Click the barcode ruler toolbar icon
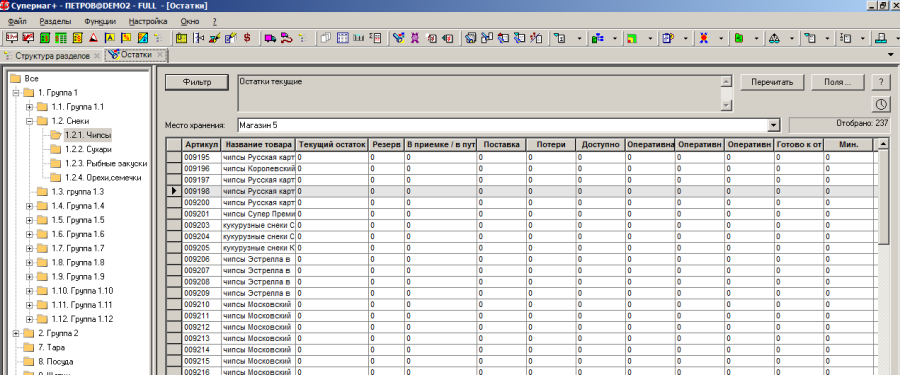The height and width of the screenshot is (375, 900). pyautogui.click(x=358, y=38)
